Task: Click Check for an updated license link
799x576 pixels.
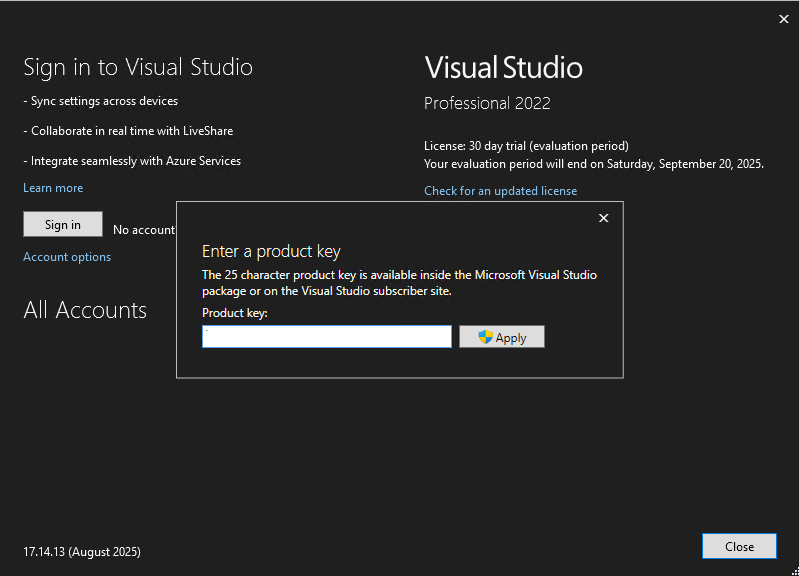Action: (x=500, y=191)
